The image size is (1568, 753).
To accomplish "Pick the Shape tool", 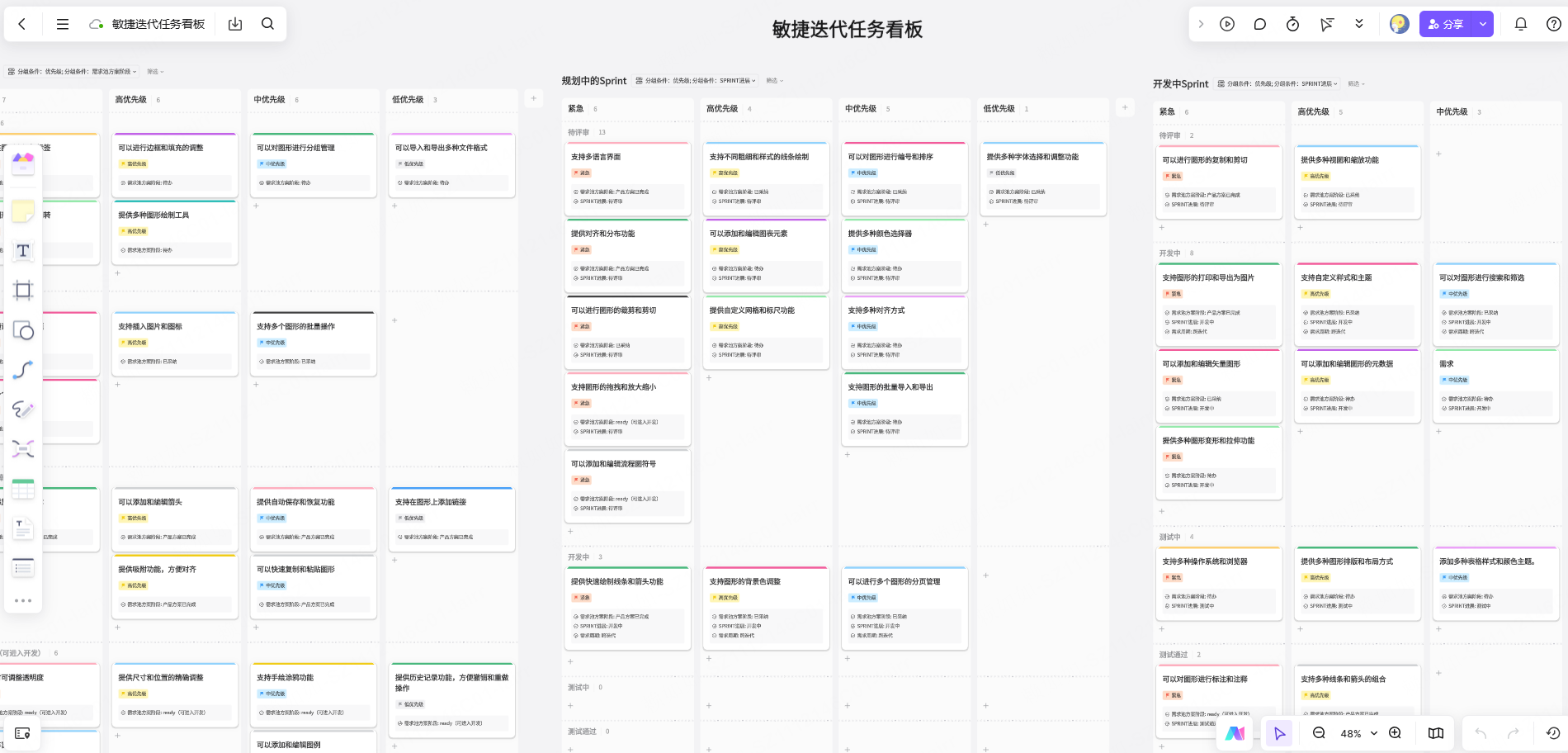I will point(23,330).
